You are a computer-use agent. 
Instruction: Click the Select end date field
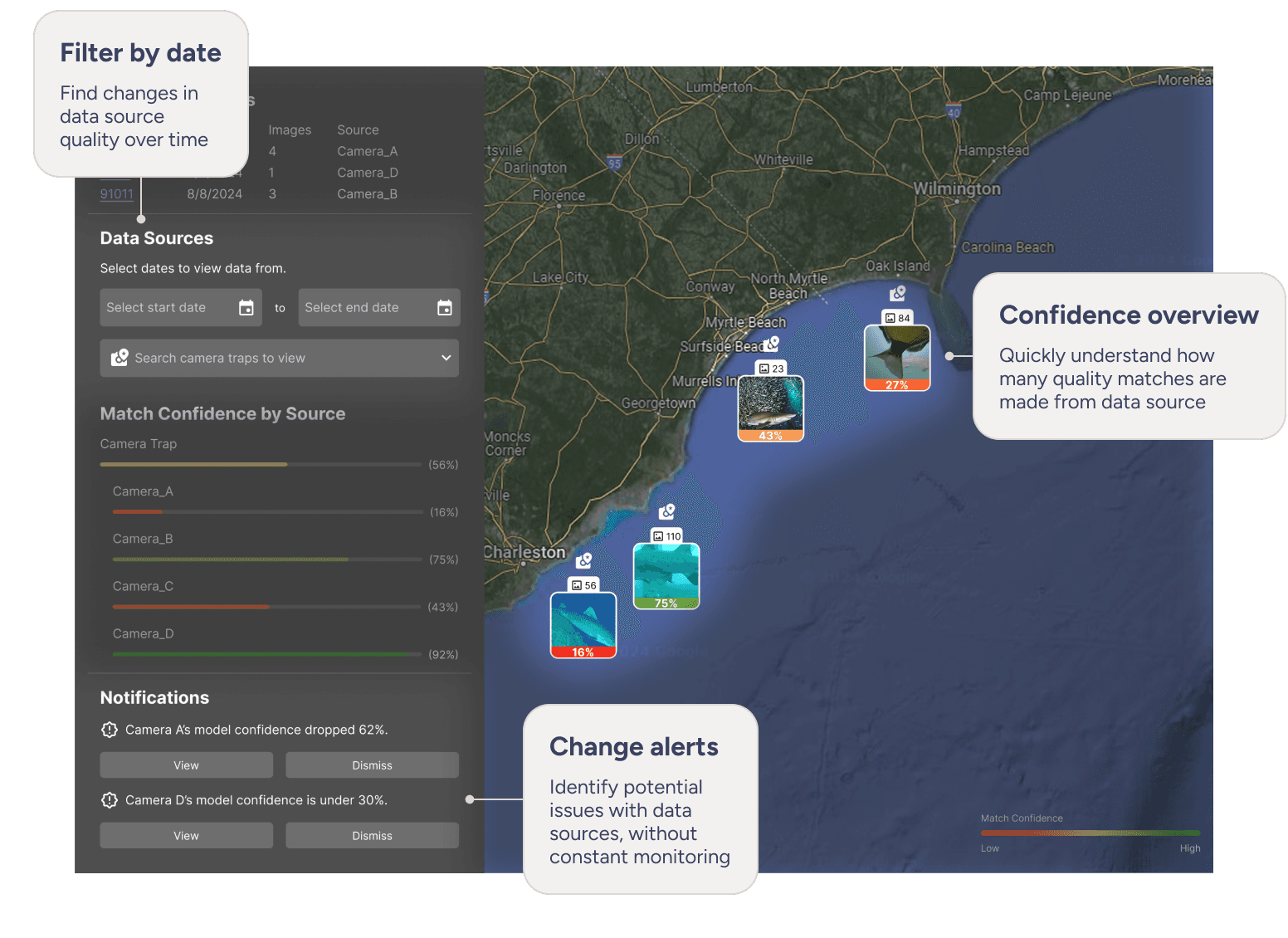coord(379,308)
